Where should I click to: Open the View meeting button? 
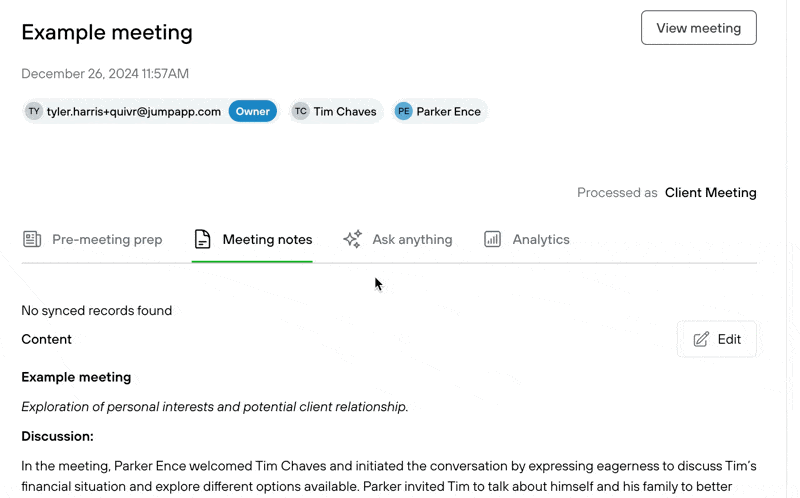[698, 28]
